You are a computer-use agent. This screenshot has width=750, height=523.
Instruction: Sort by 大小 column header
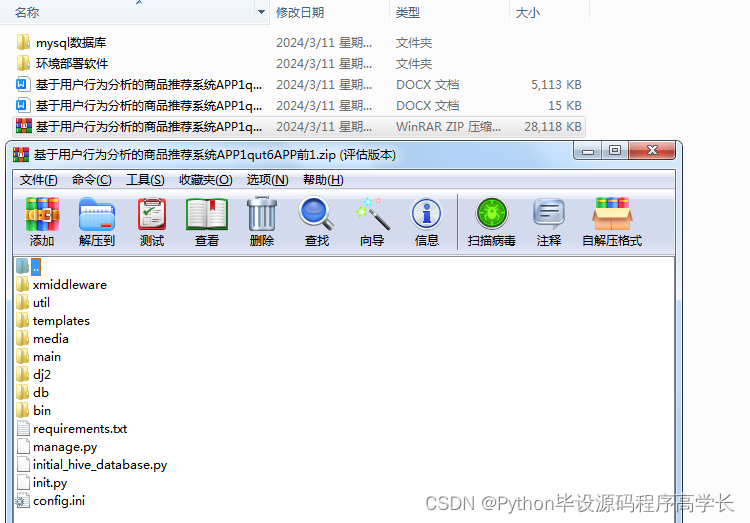528,12
